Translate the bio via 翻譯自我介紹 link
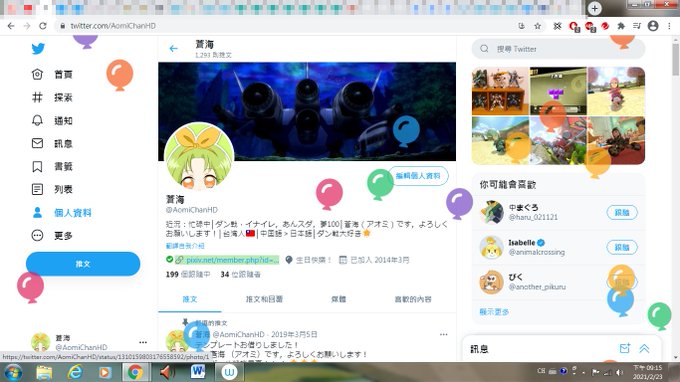Viewport: 680px width, 382px height. click(x=185, y=246)
